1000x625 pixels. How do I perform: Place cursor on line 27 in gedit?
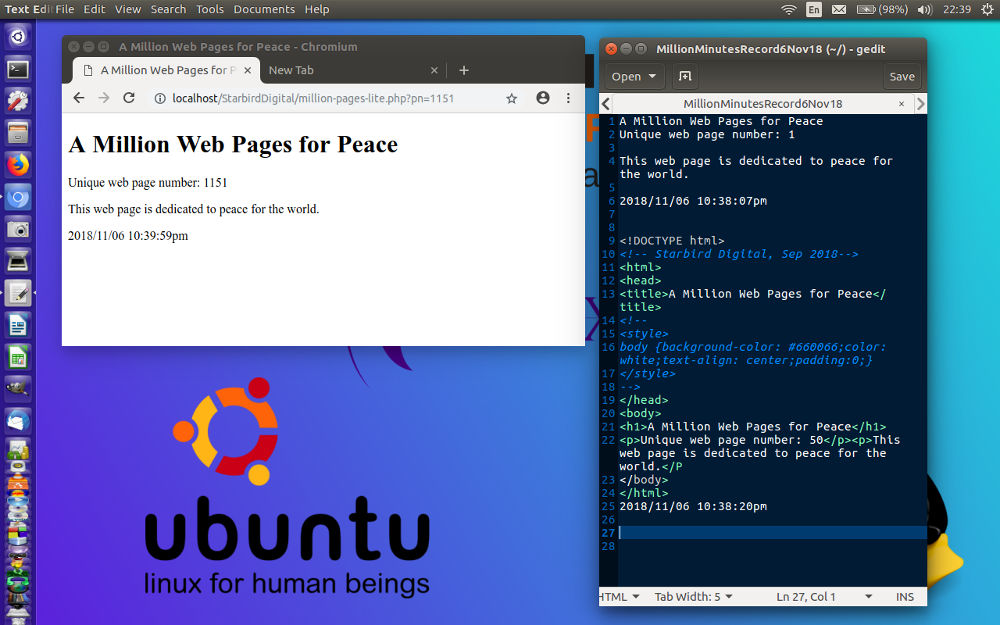[x=772, y=533]
